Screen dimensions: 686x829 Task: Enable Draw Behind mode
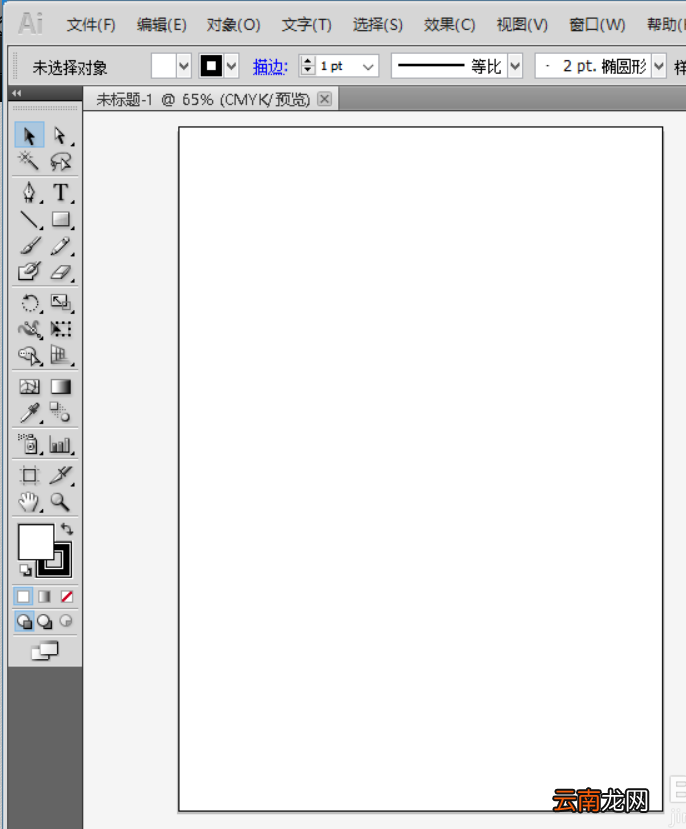tap(45, 621)
